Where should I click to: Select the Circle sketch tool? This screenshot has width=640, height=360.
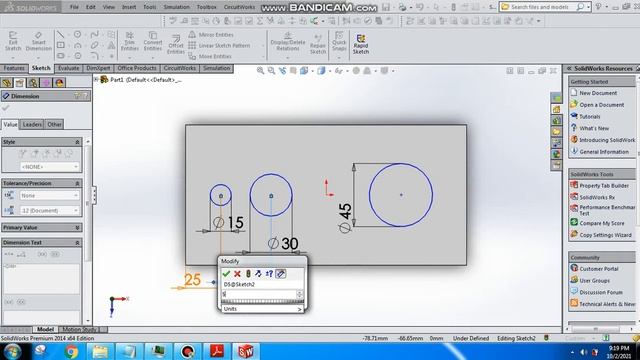click(78, 34)
